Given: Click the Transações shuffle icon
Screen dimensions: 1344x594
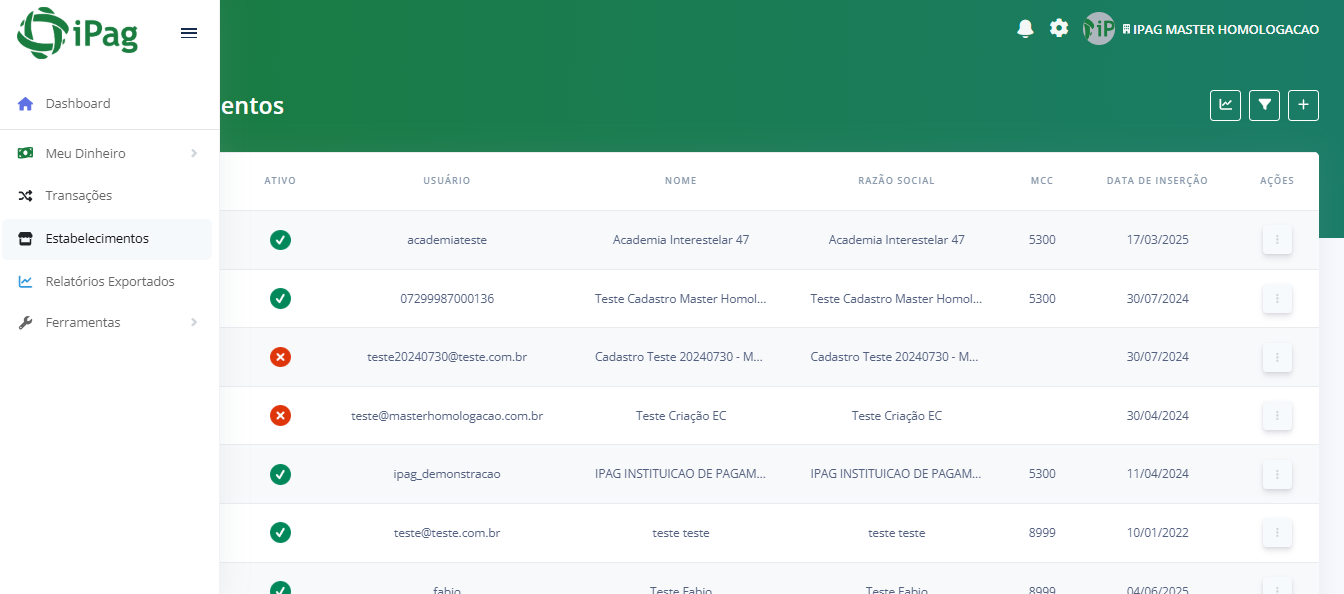Looking at the screenshot, I should (x=26, y=195).
